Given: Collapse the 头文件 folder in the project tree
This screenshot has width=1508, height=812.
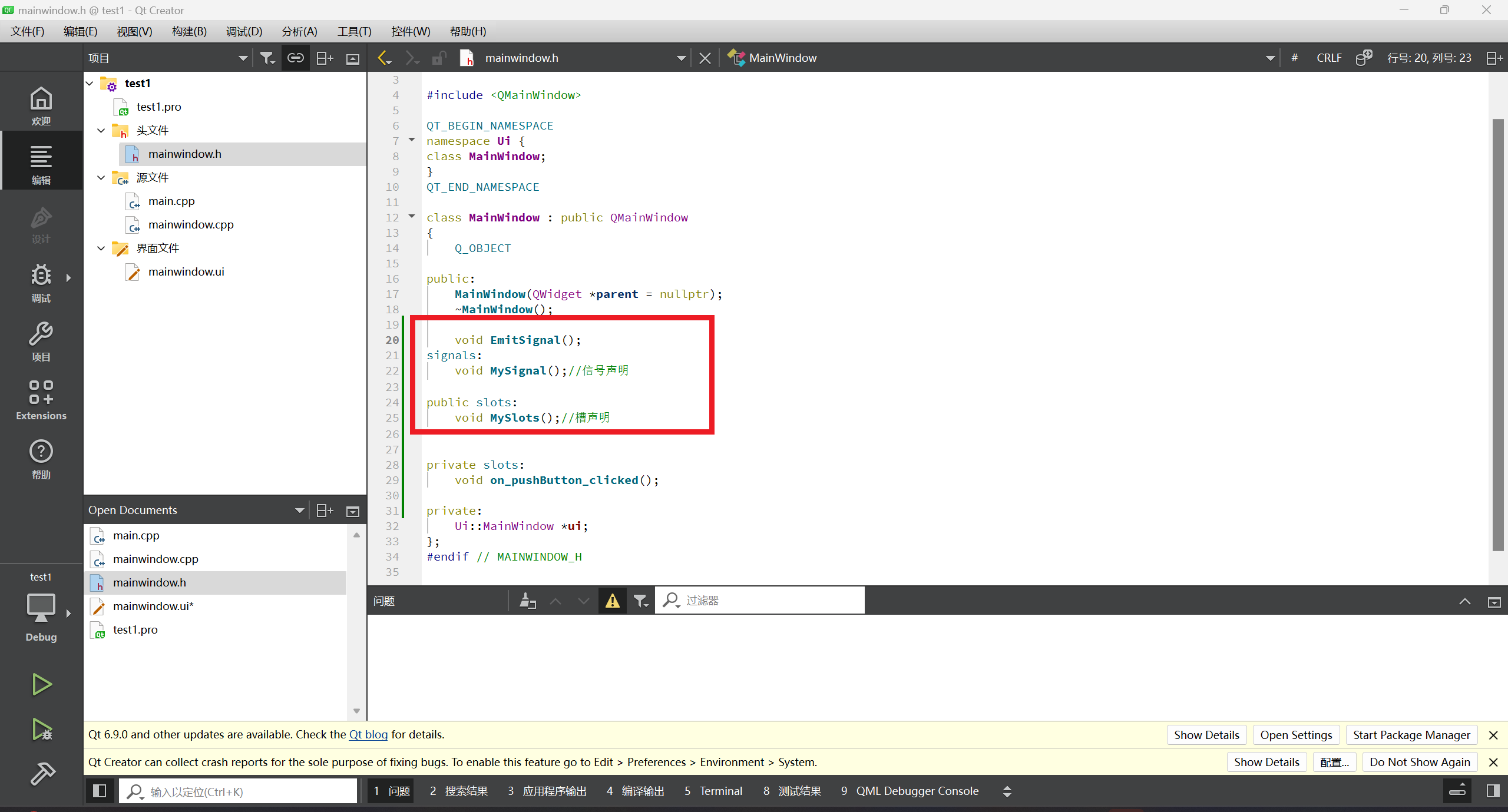Looking at the screenshot, I should pyautogui.click(x=101, y=130).
